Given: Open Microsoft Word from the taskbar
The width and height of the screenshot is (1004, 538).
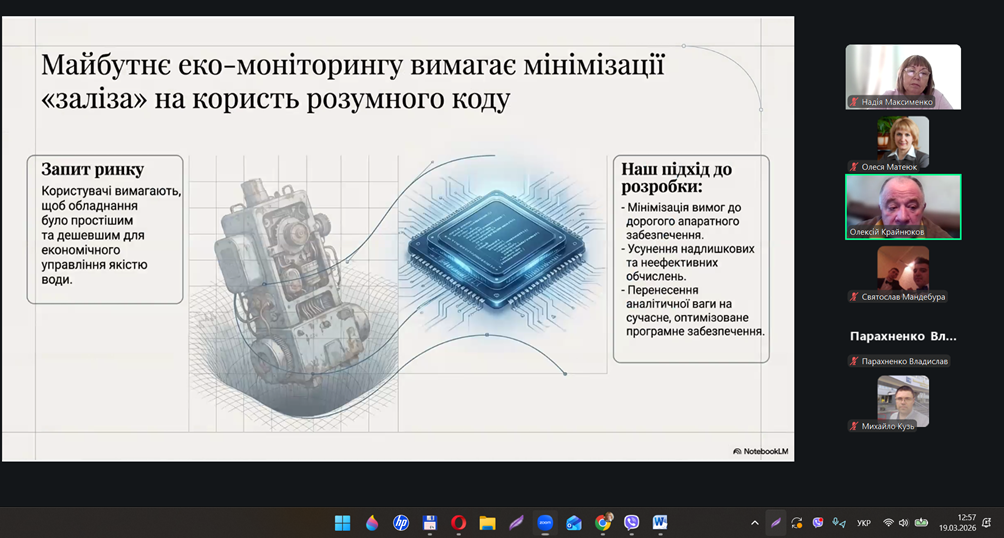Looking at the screenshot, I should [x=660, y=522].
